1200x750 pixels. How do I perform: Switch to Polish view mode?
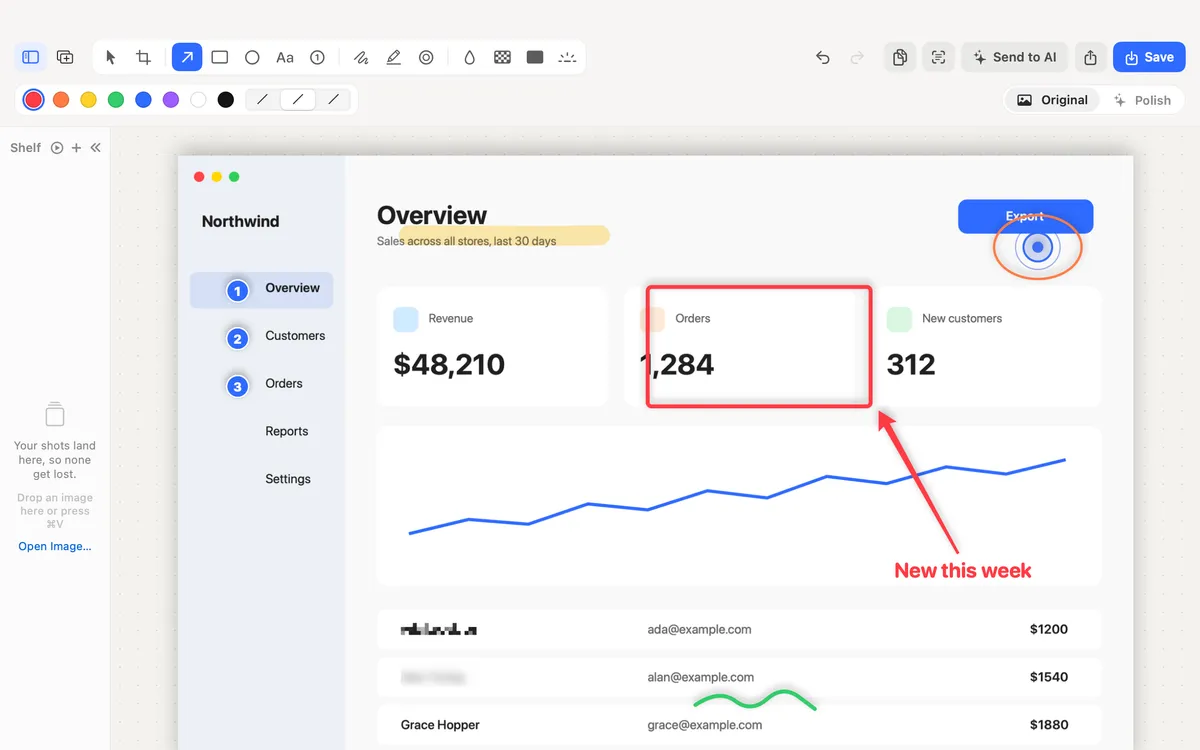(x=1142, y=100)
